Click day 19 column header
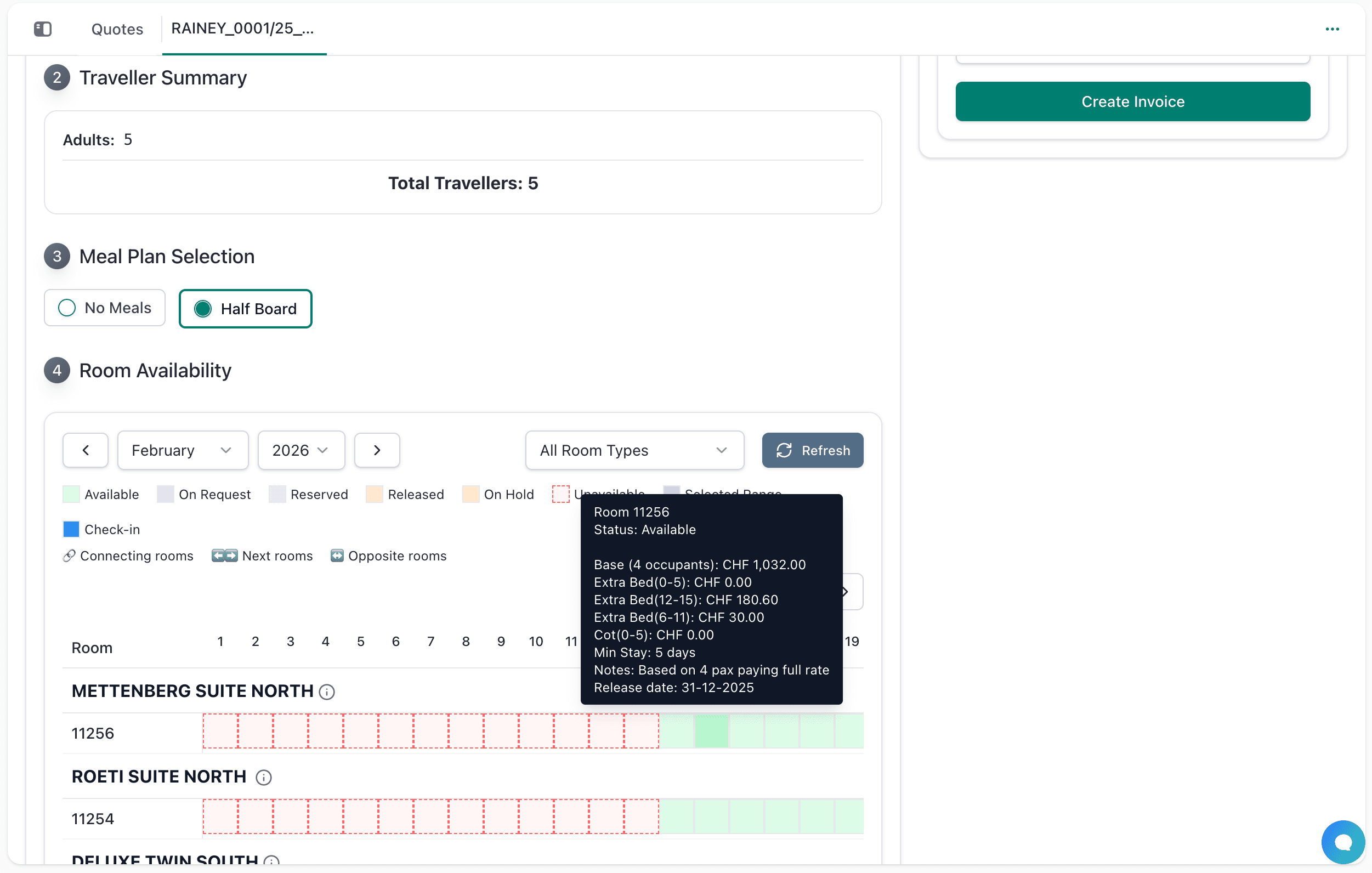 click(x=851, y=642)
